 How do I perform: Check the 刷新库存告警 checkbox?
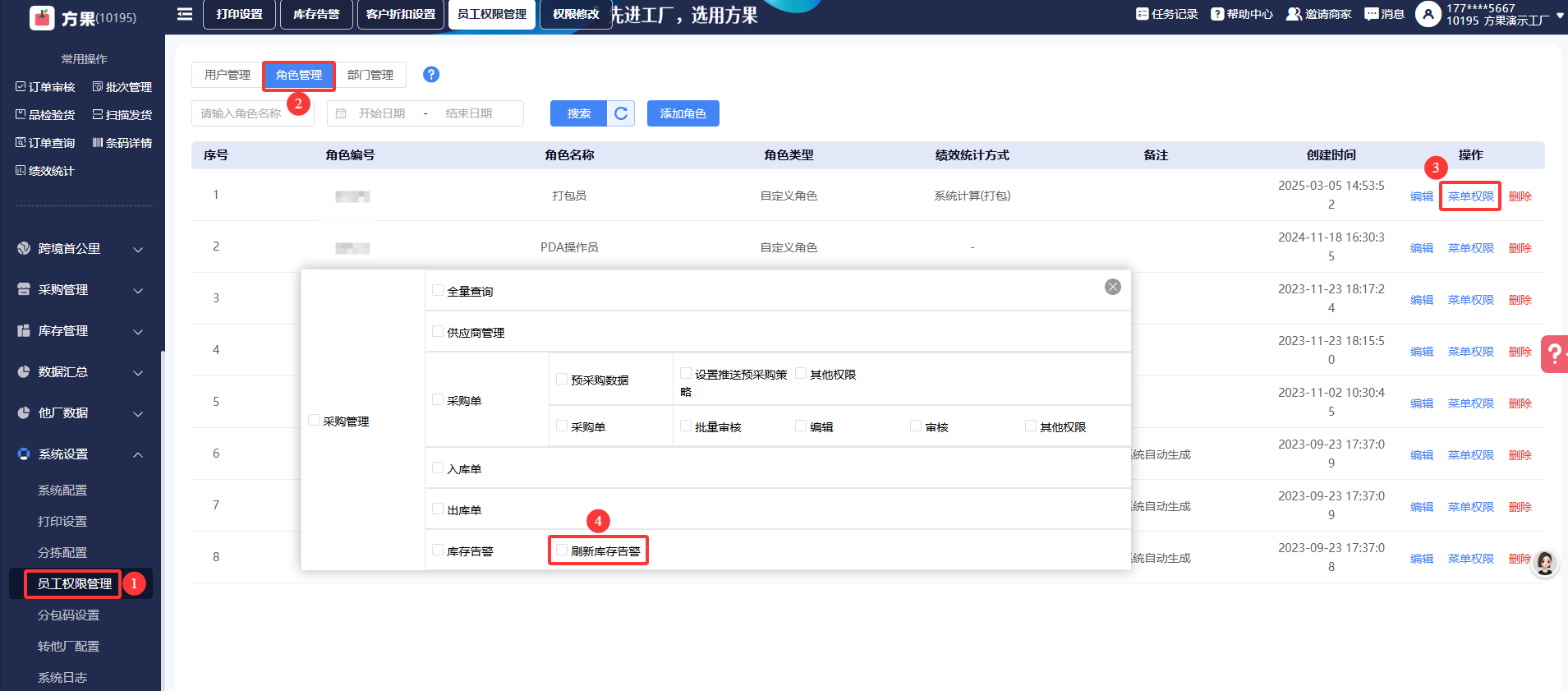562,550
